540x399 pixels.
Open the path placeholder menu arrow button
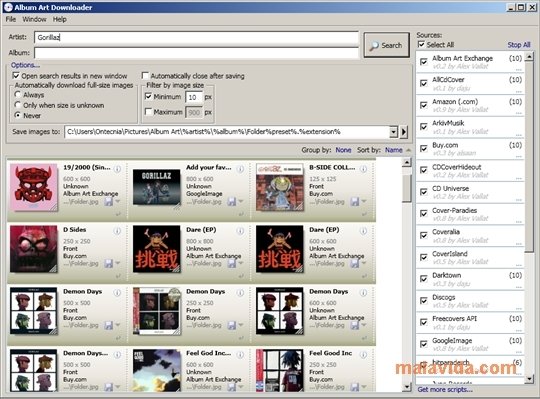404,132
